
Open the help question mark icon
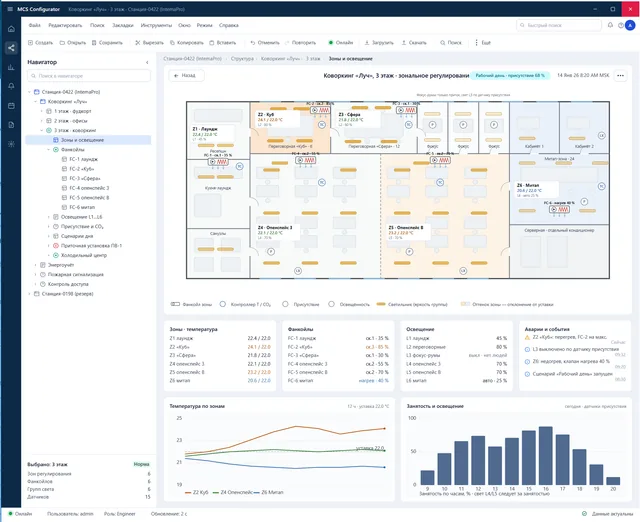point(620,25)
